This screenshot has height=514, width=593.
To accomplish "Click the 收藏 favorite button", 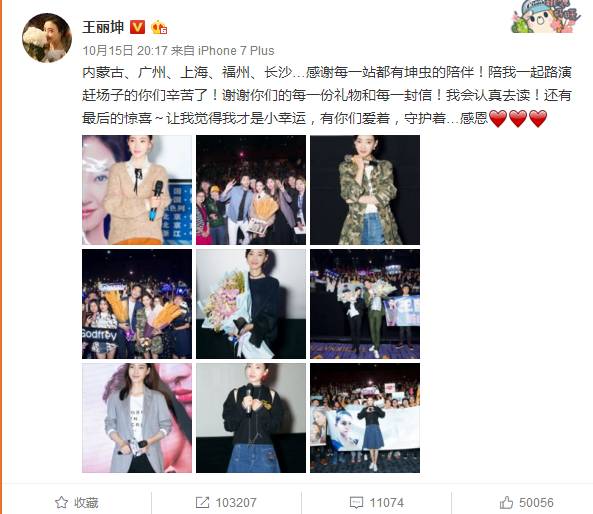I will point(77,503).
